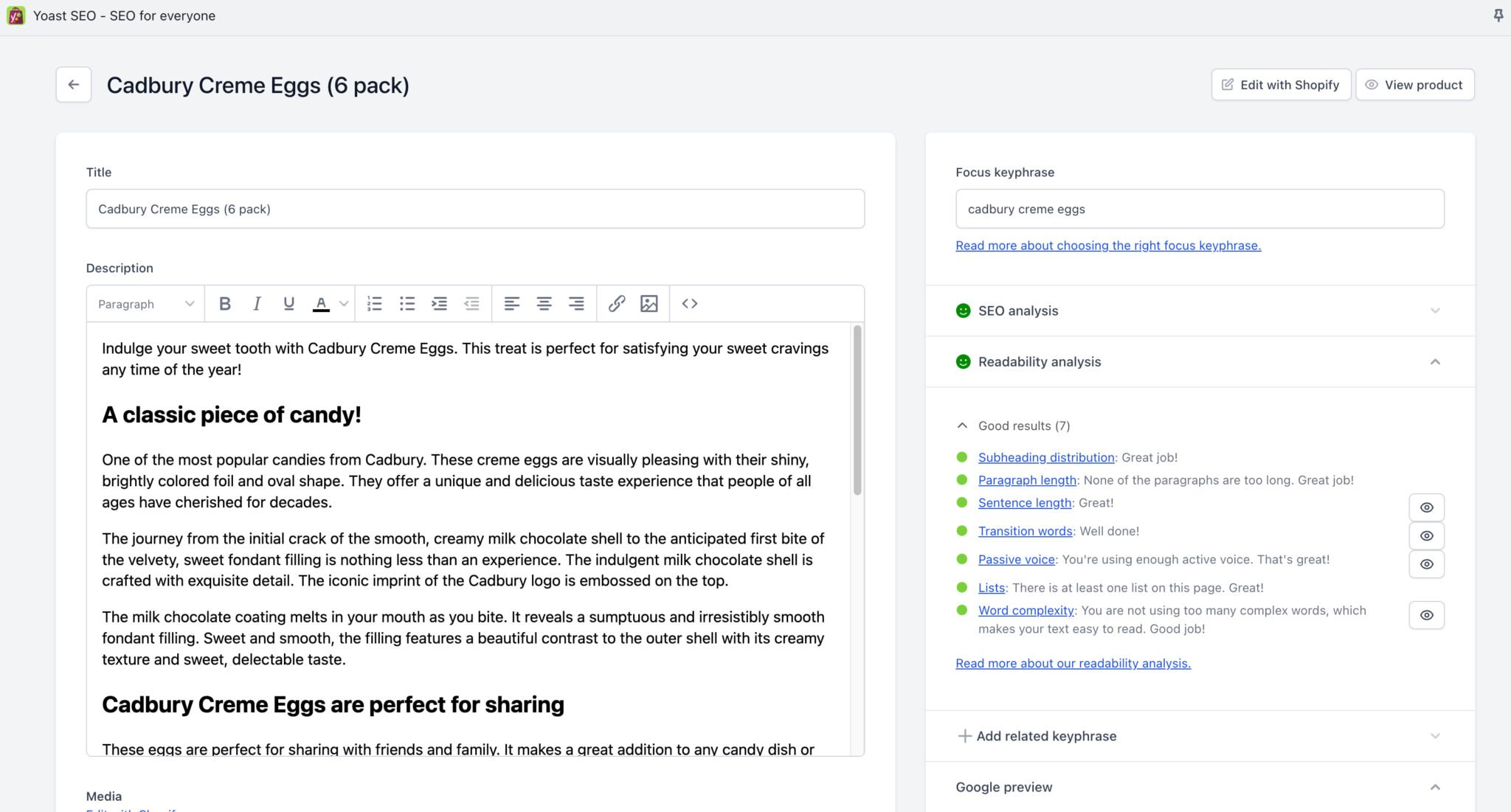
Task: Apply underline formatting
Action: tap(288, 303)
